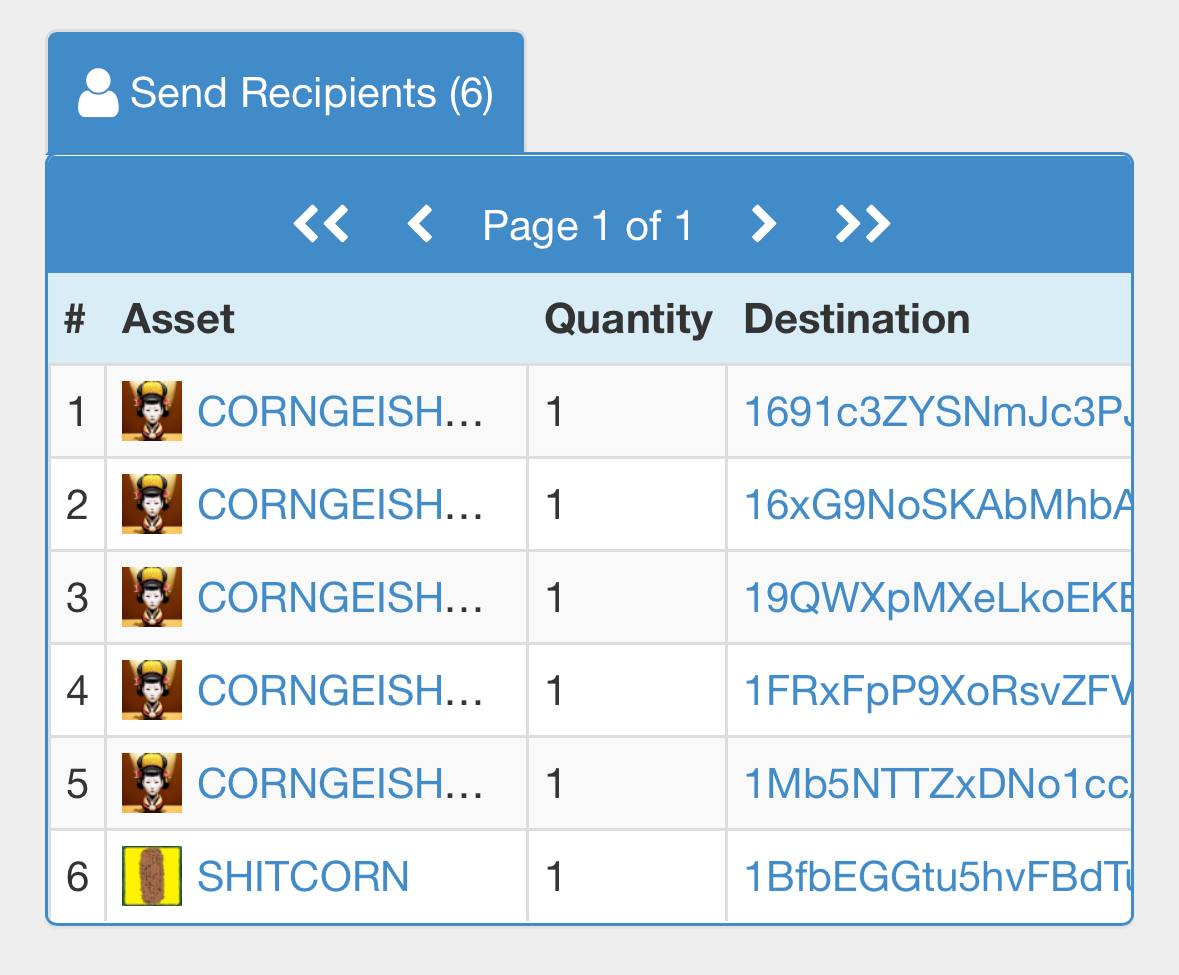Image resolution: width=1179 pixels, height=975 pixels.
Task: Click the geisha thumbnail in row 1
Action: 152,410
